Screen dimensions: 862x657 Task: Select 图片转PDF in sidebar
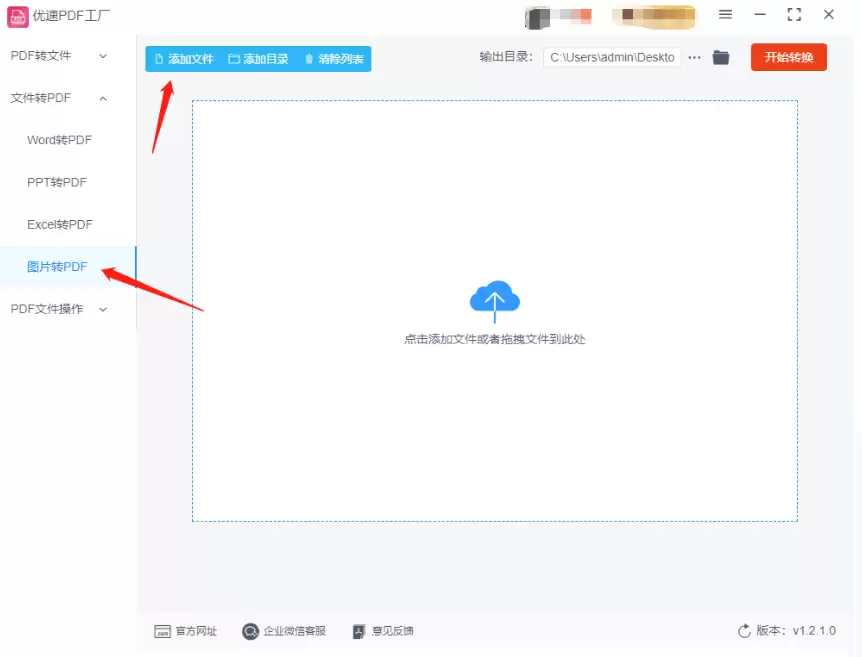(x=57, y=267)
